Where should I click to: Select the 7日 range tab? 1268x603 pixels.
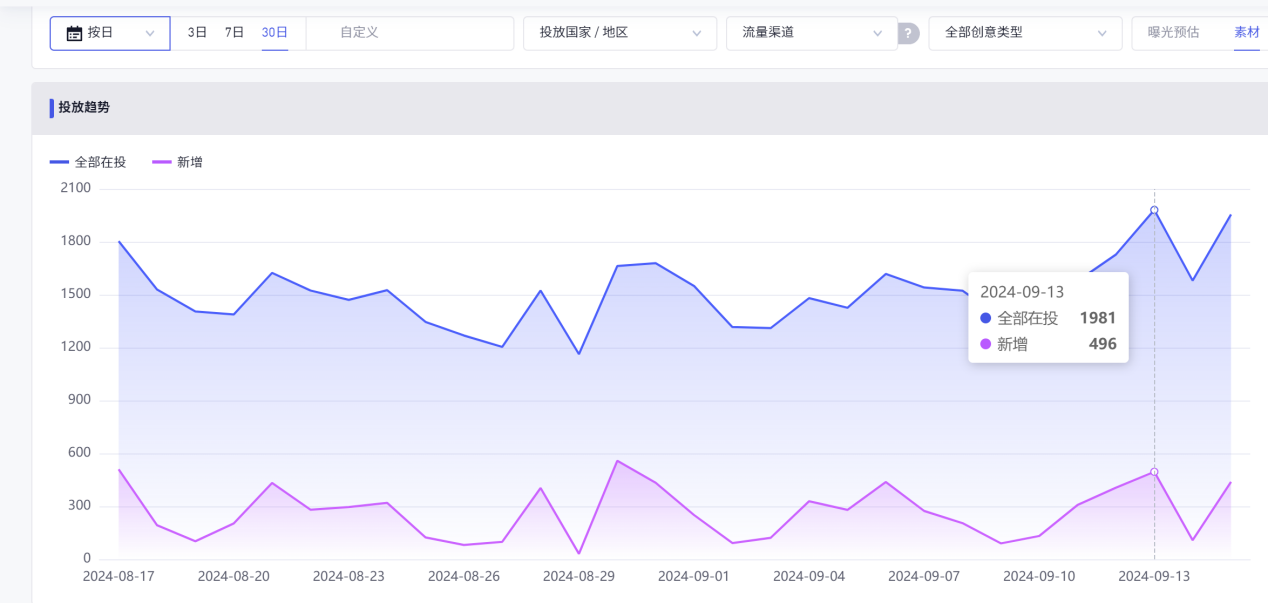pos(234,33)
